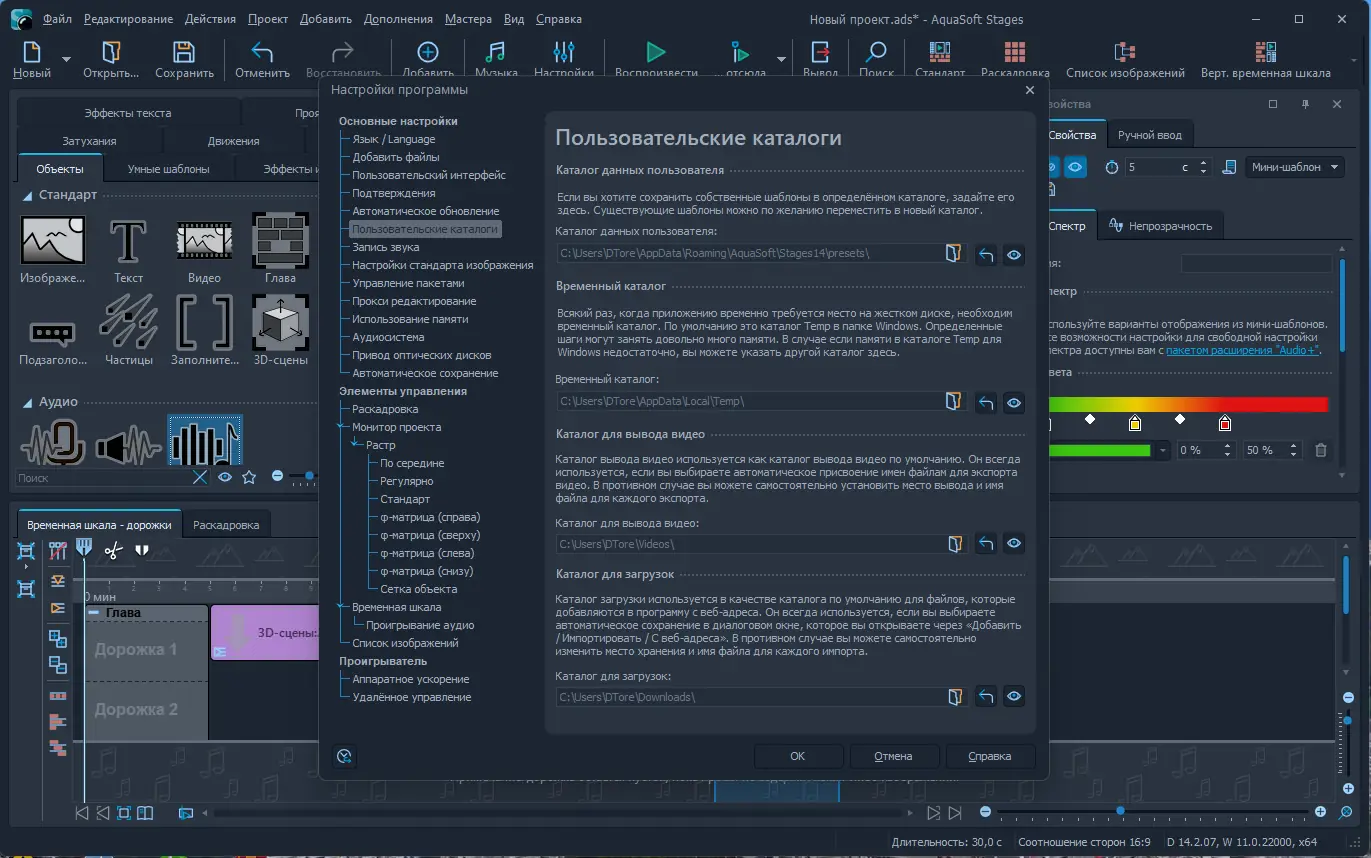
Task: Collapse the Аудио section in objects panel
Action: [28, 402]
